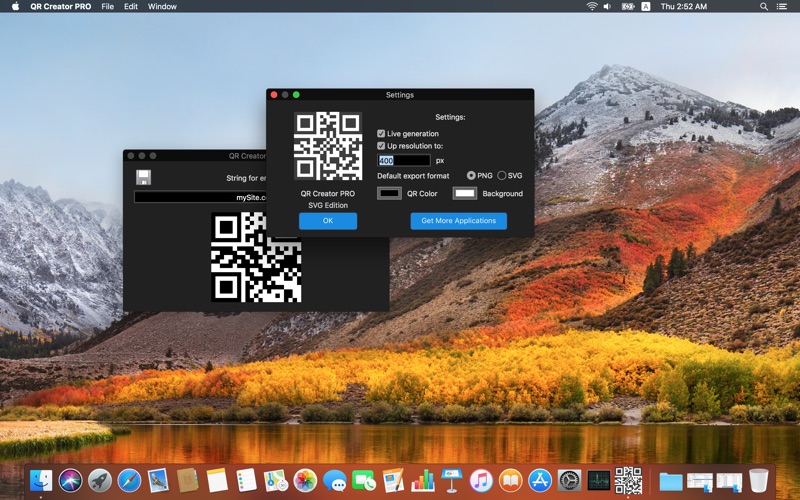
Task: Open Notes app in the Dock
Action: point(217,481)
